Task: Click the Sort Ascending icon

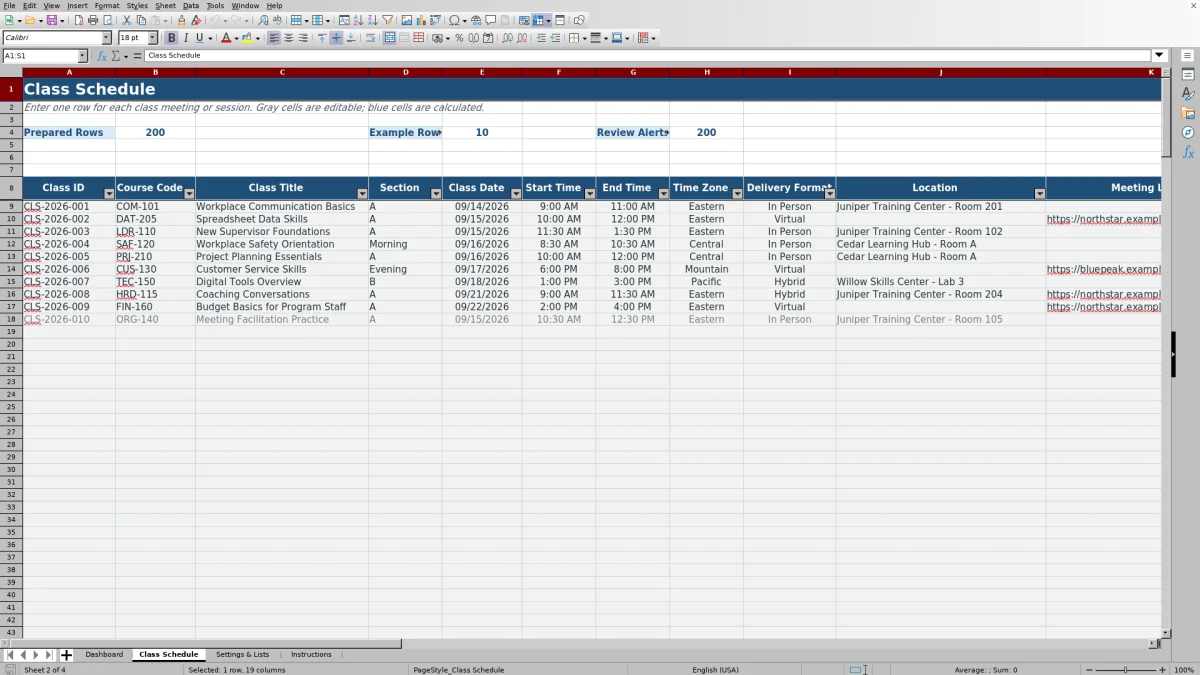Action: click(358, 20)
